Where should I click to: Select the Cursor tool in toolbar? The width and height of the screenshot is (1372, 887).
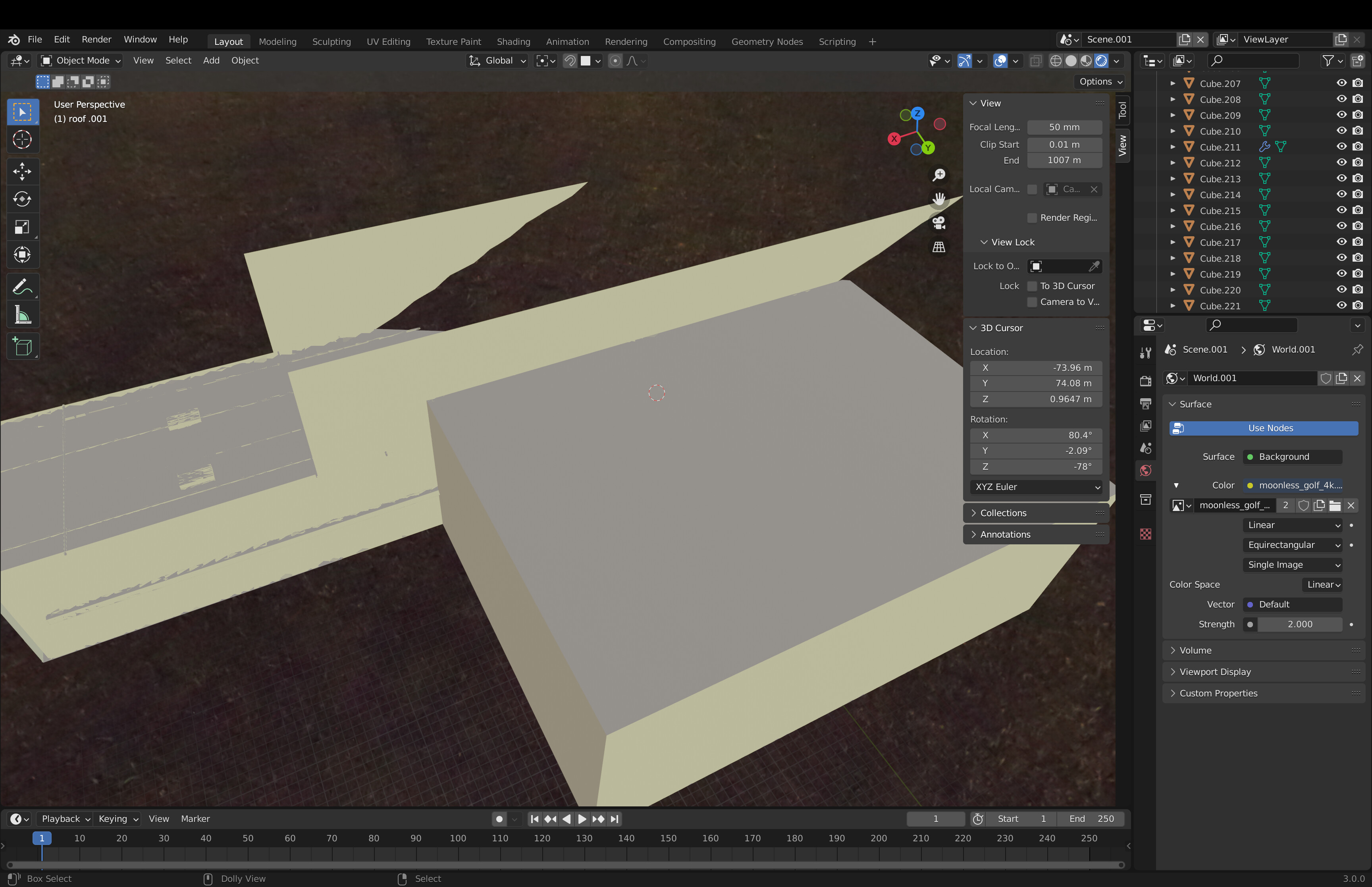click(23, 139)
